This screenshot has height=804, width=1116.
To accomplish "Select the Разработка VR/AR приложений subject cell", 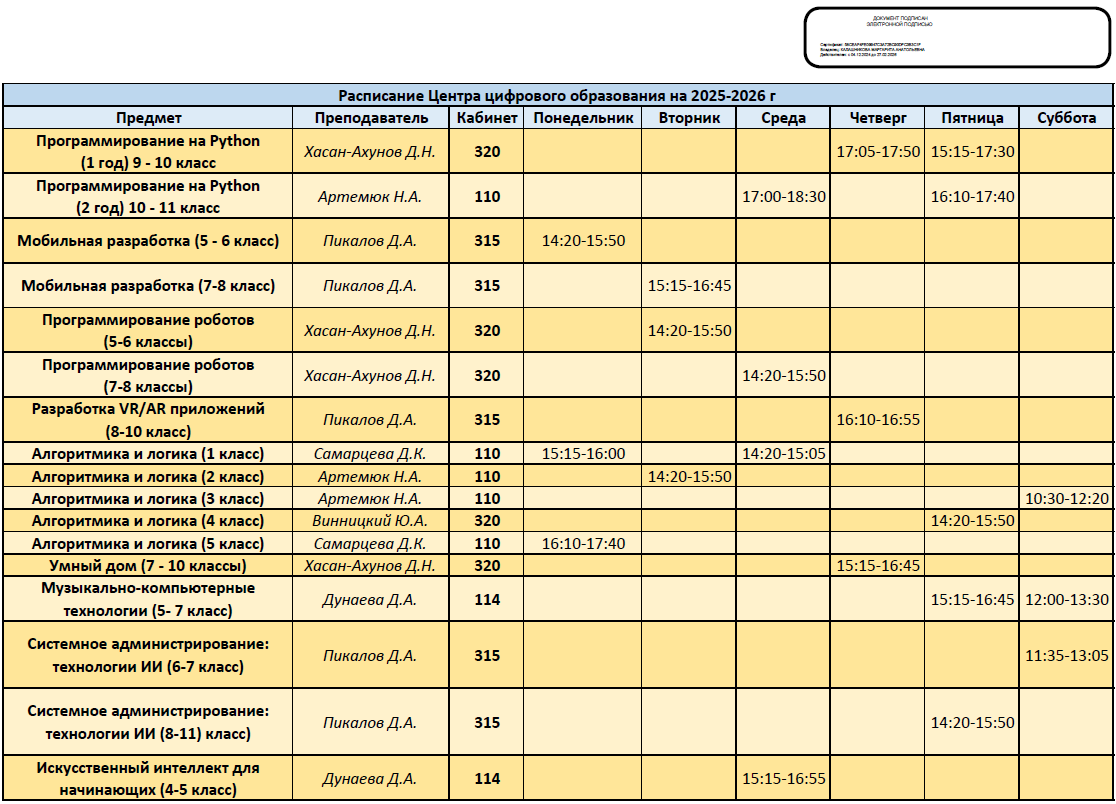I will pos(148,420).
